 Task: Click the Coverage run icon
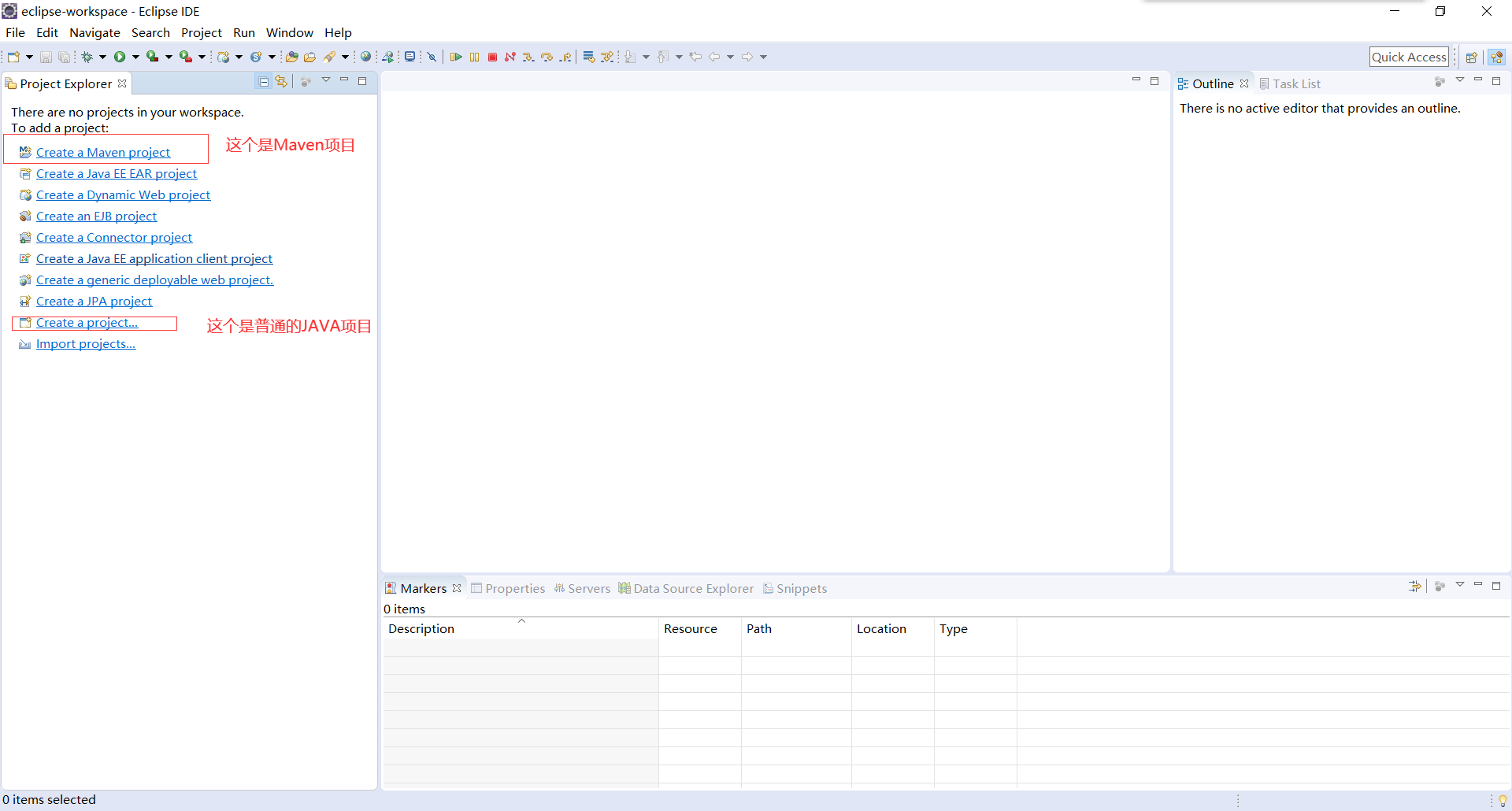tap(153, 57)
